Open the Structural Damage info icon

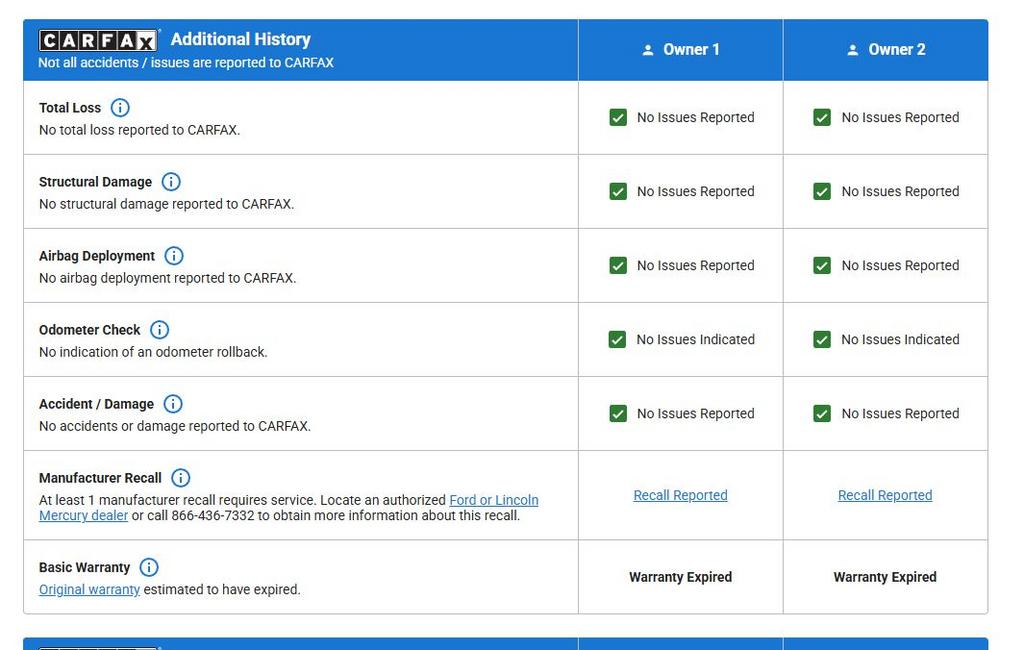170,182
